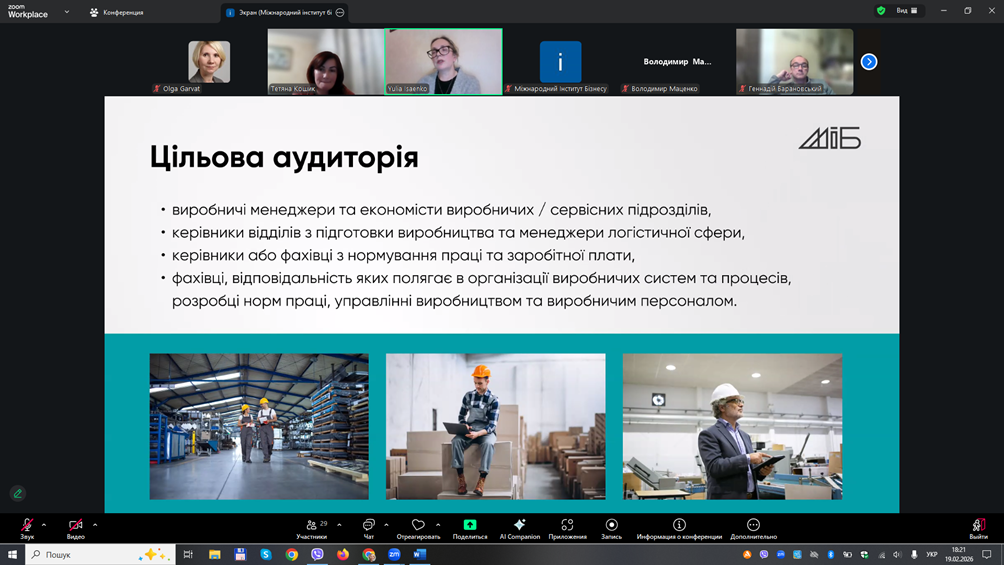Image resolution: width=1004 pixels, height=565 pixels.
Task: Open the Приложения apps icon
Action: point(567,526)
